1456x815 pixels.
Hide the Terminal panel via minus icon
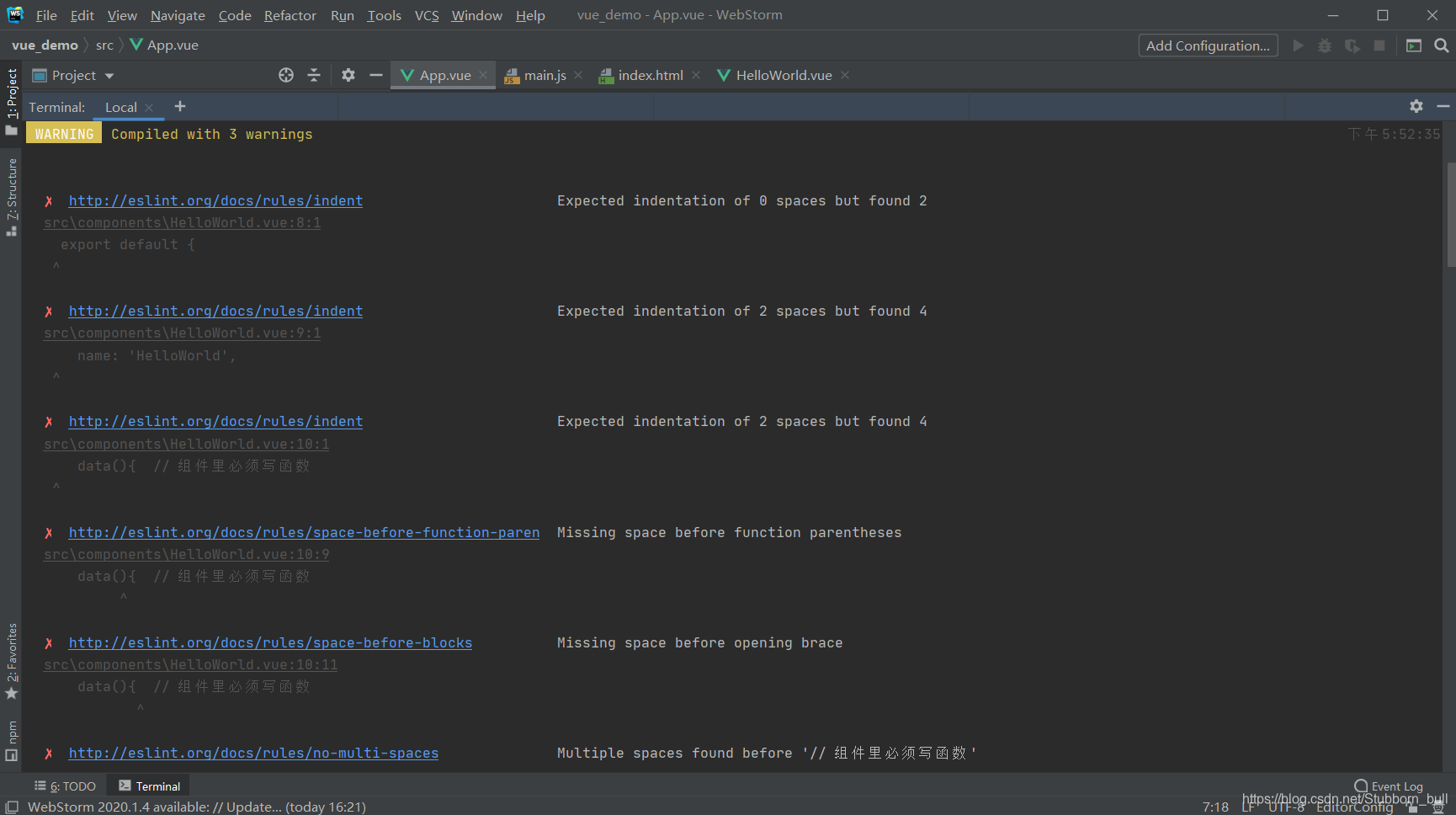coord(1443,106)
